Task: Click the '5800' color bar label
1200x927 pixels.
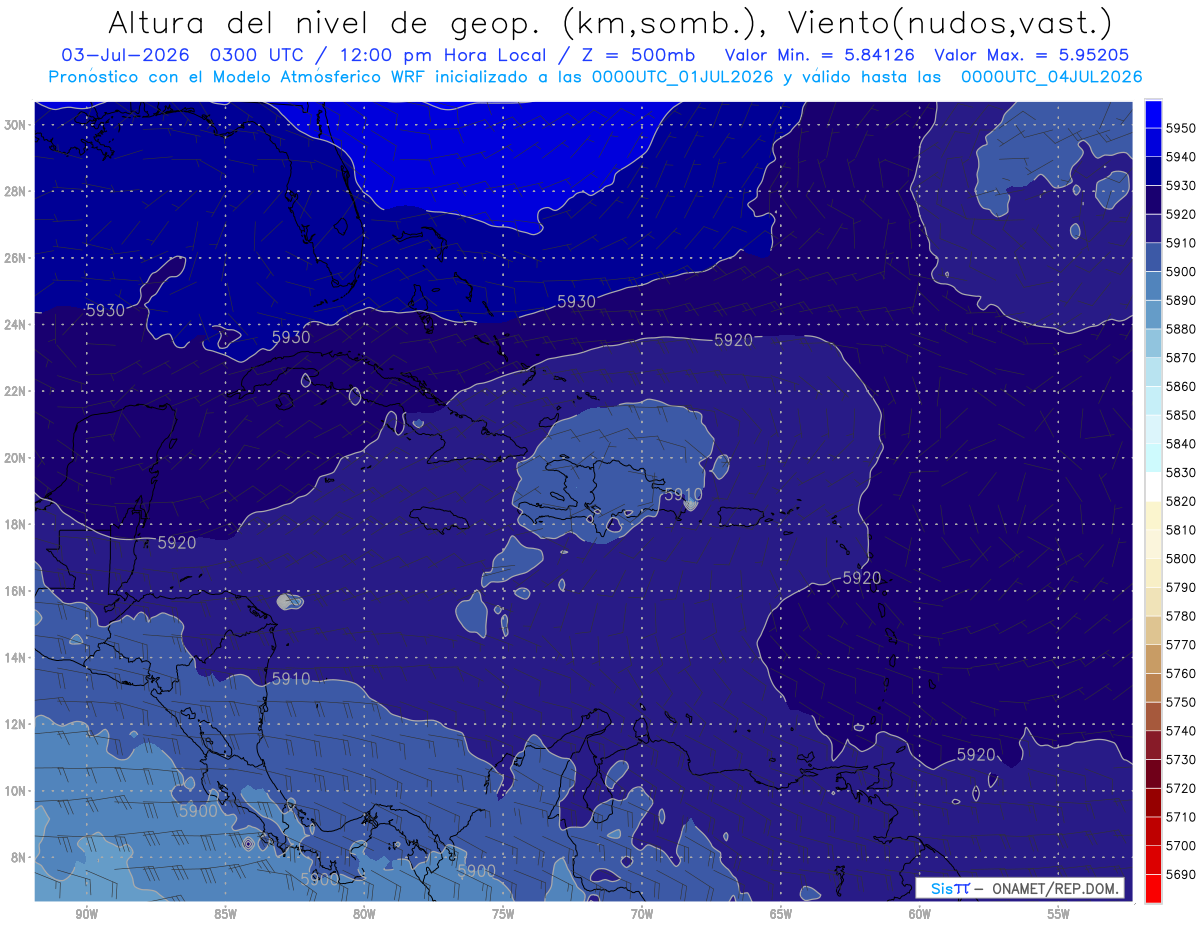Action: pyautogui.click(x=1181, y=558)
